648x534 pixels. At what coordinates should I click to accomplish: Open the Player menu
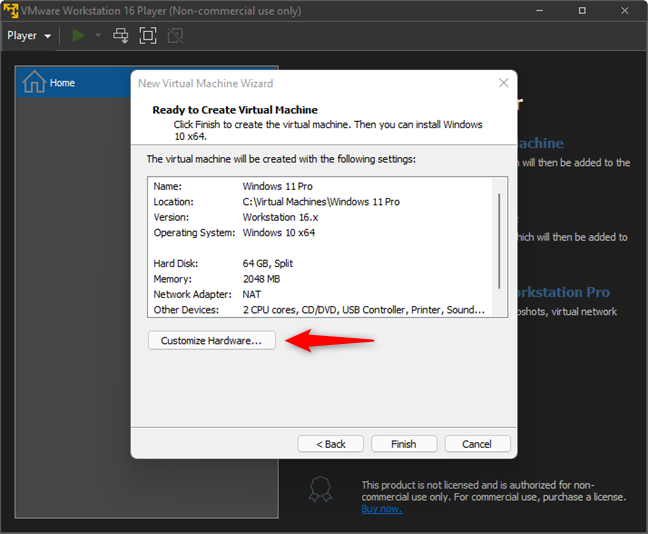[x=29, y=36]
